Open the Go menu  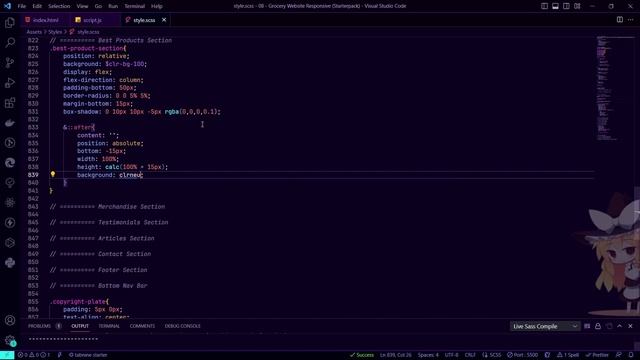tap(98, 6)
